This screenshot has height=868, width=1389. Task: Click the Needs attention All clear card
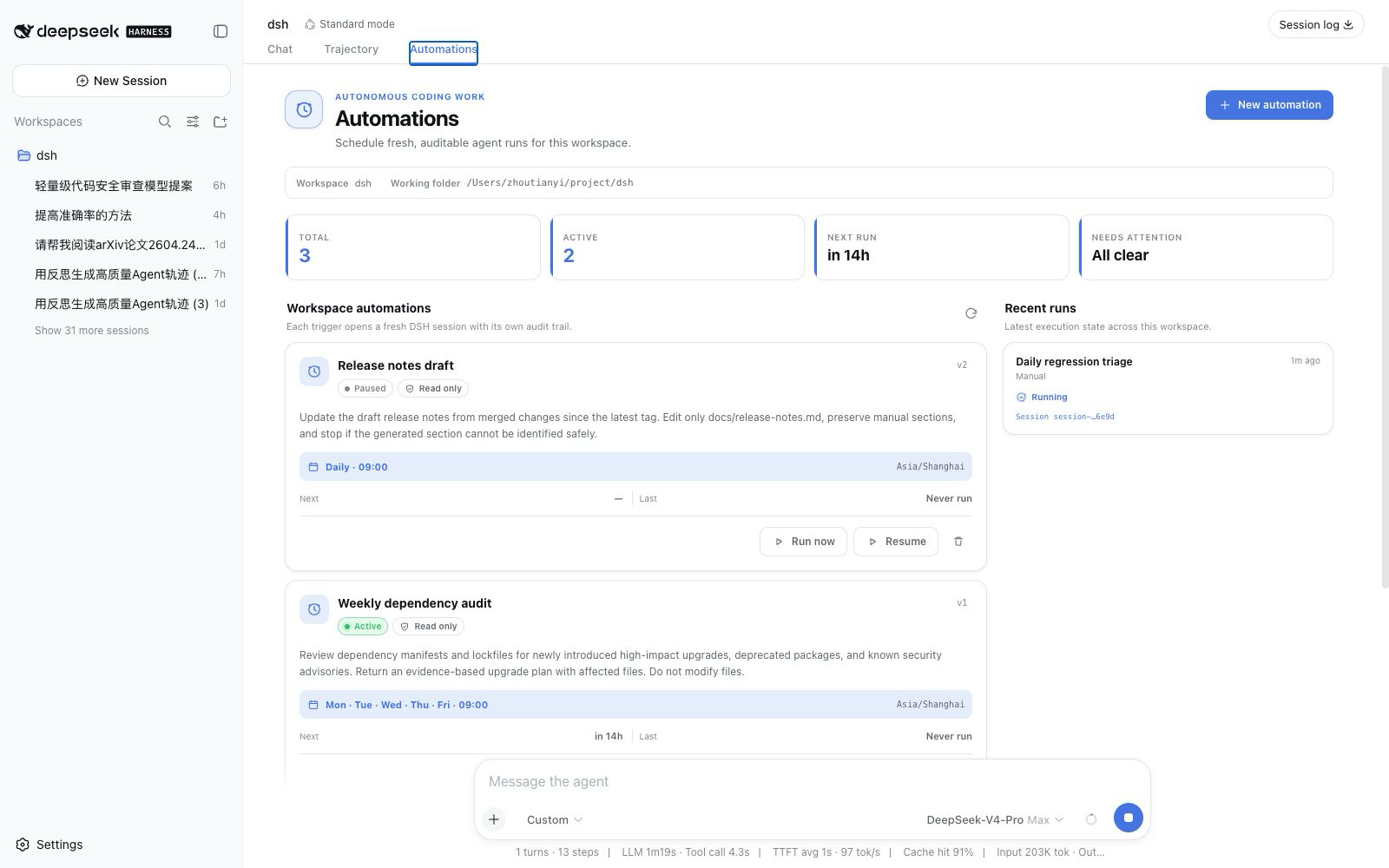click(x=1206, y=247)
